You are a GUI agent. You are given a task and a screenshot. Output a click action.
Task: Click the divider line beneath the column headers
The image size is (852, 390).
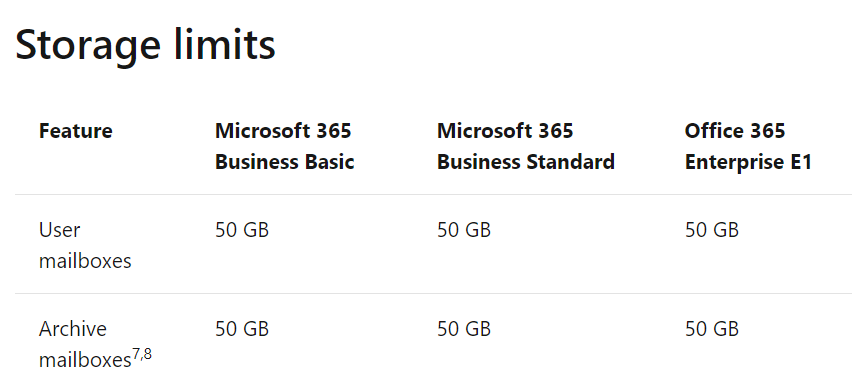[x=433, y=194]
